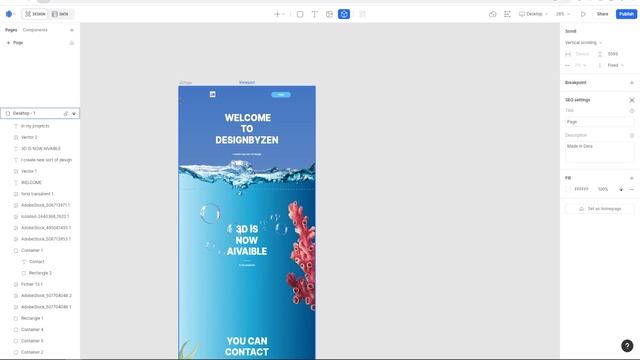Select the WELCOME text layer
The width and height of the screenshot is (640, 360).
(31, 182)
